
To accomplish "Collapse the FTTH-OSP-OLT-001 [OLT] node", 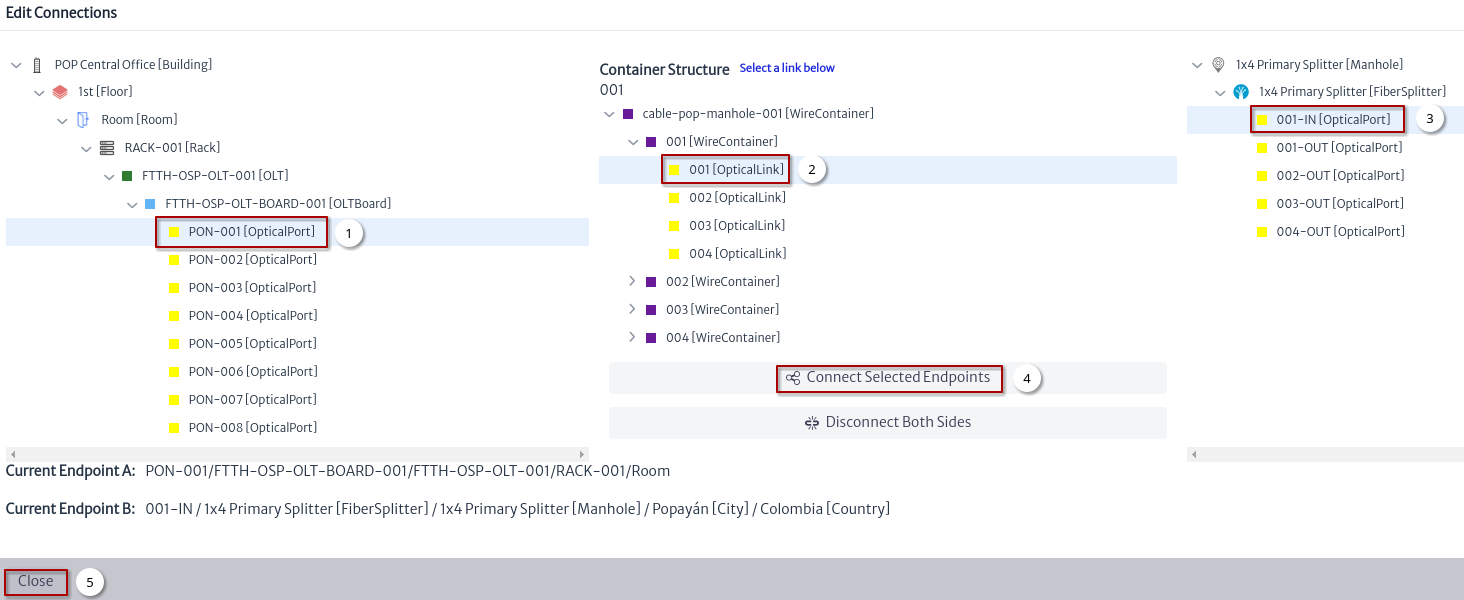I will tap(109, 176).
